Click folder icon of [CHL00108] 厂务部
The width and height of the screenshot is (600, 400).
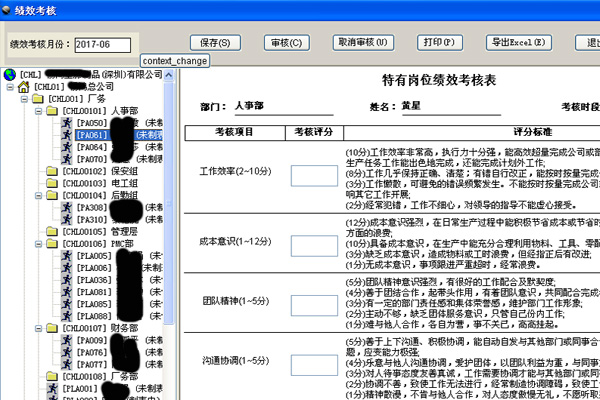tap(52, 376)
